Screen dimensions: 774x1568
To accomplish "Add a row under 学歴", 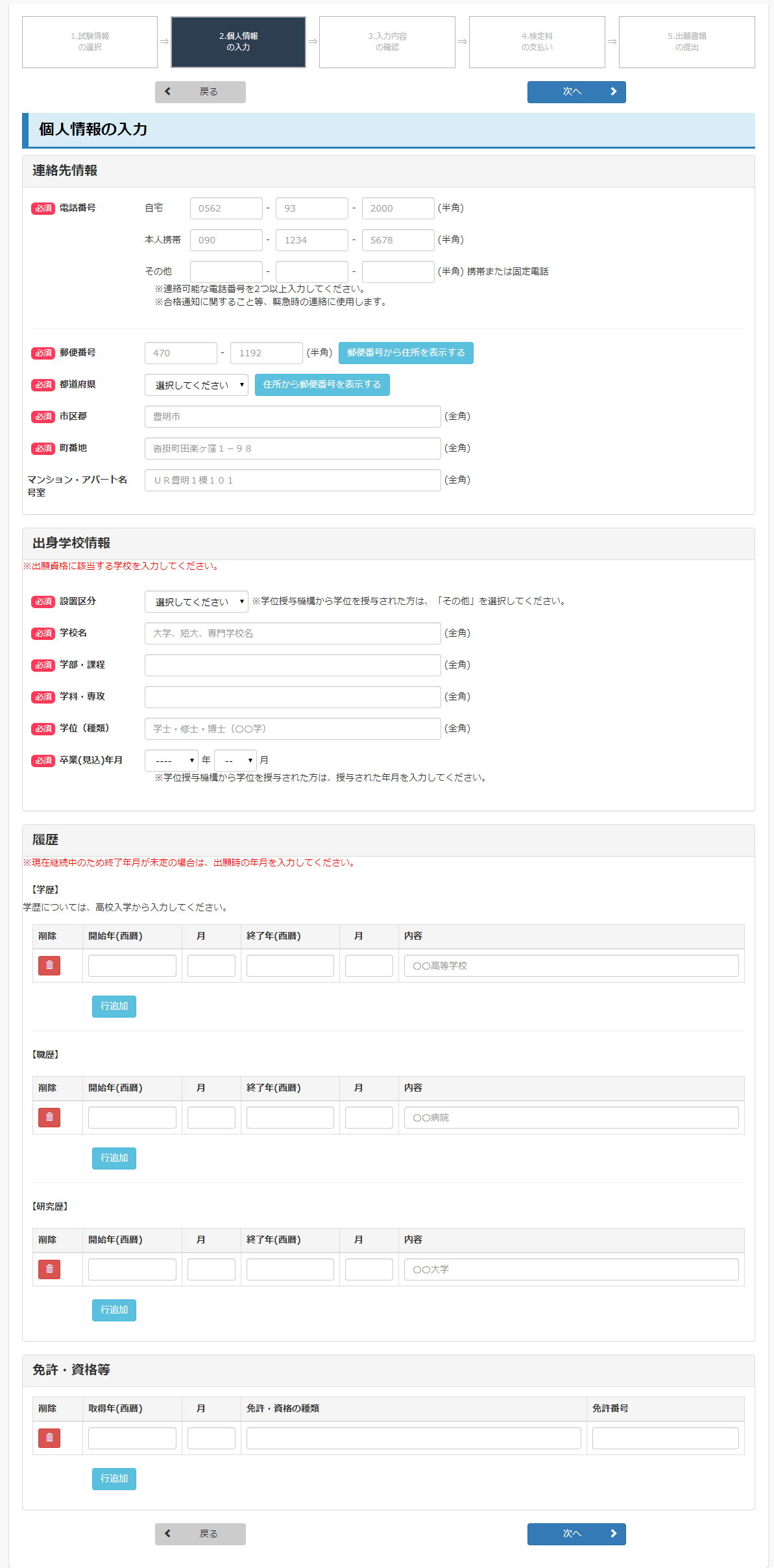I will tap(114, 1006).
